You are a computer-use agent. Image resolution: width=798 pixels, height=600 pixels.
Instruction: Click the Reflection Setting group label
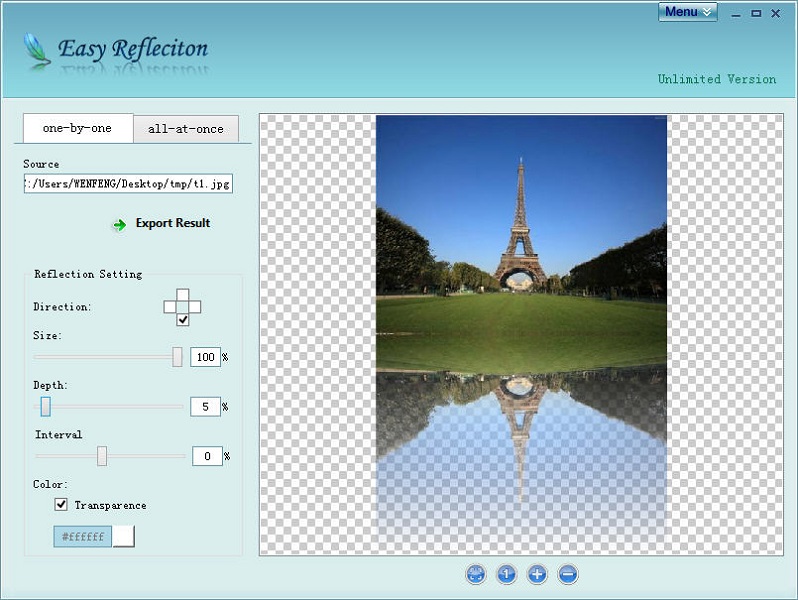[x=88, y=274]
